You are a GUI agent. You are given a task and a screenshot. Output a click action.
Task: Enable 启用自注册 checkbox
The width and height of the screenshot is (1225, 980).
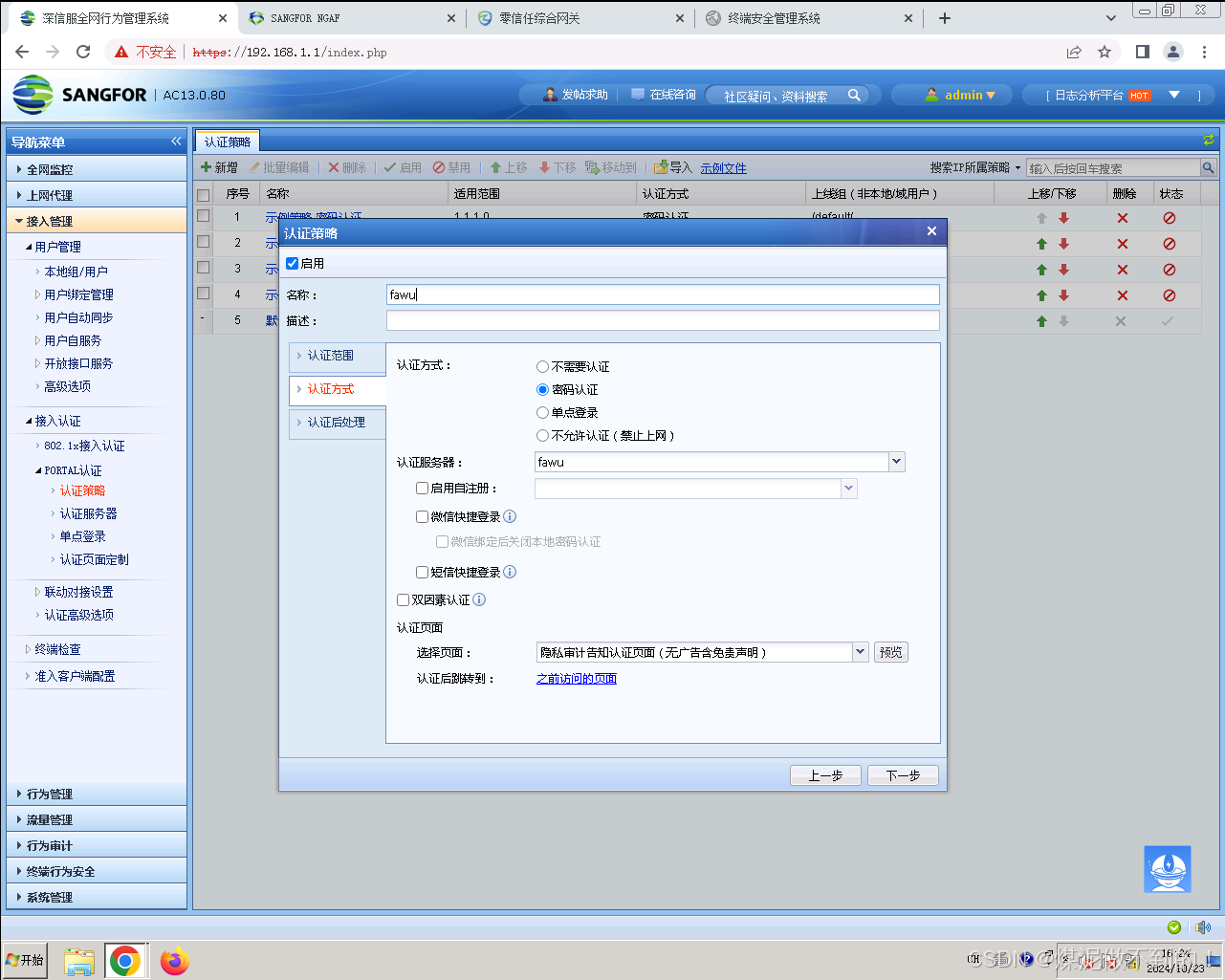422,488
